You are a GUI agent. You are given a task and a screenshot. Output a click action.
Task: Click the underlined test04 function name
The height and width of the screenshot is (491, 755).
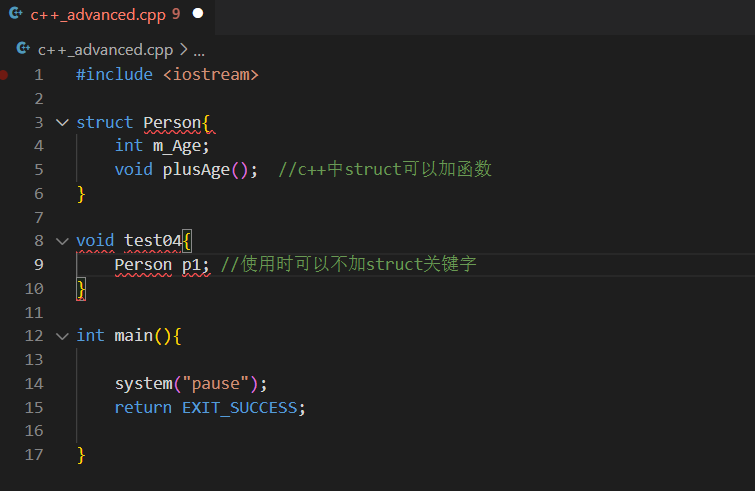[153, 241]
